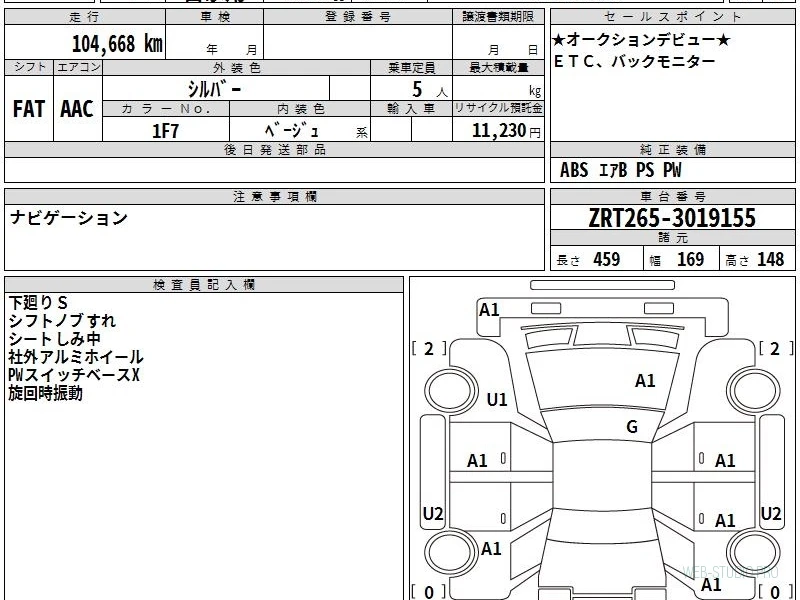Click the A1 mark on the hood
The width and height of the screenshot is (800, 600).
[x=645, y=381]
